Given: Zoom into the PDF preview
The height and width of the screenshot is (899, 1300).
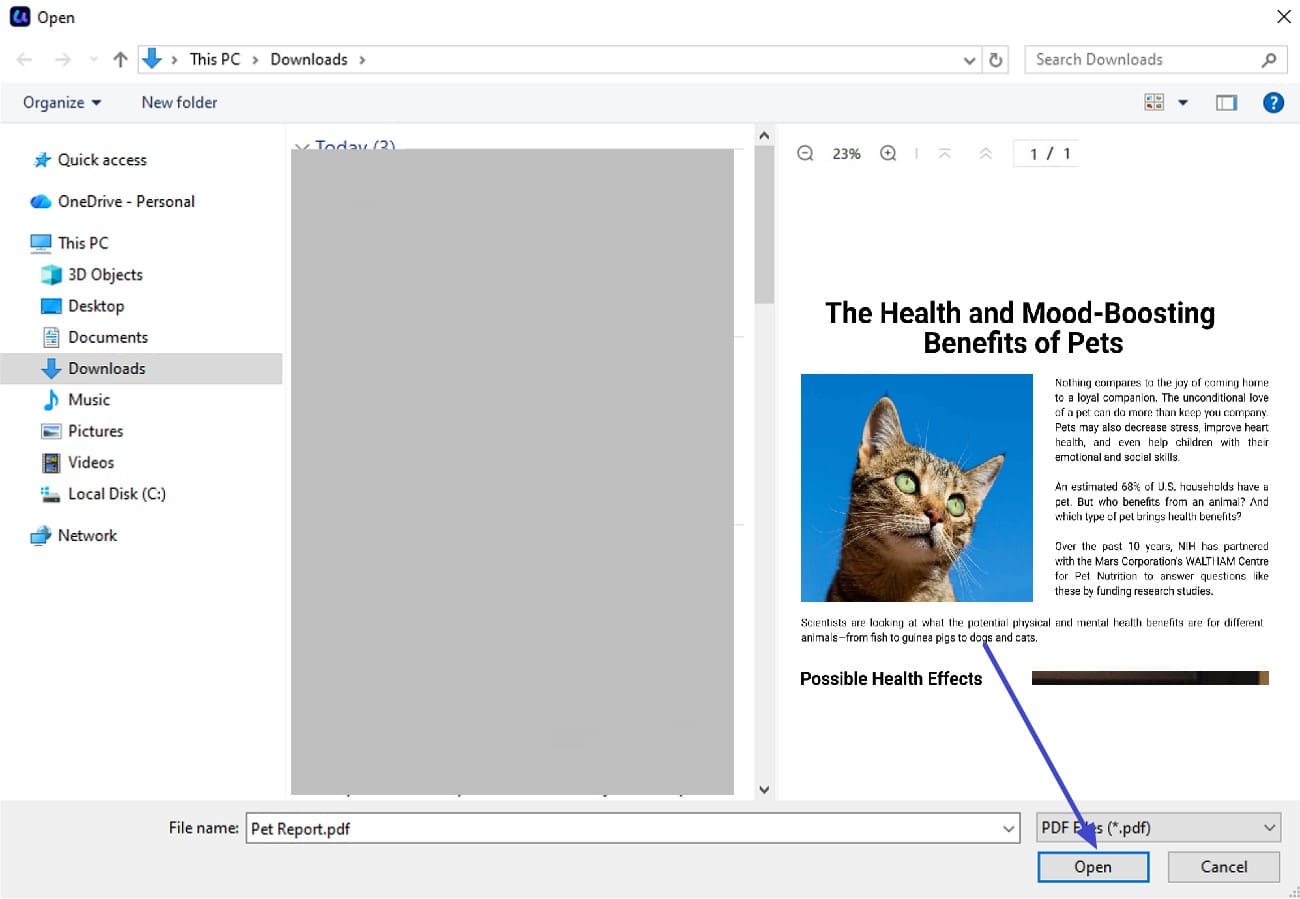Looking at the screenshot, I should (x=888, y=153).
